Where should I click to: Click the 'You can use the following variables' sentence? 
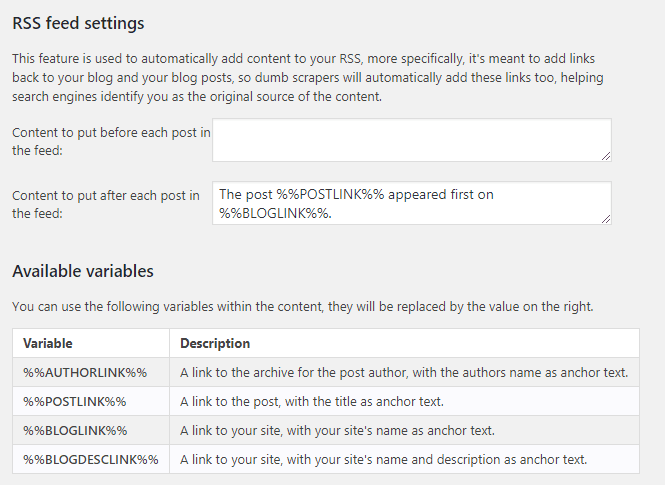[302, 306]
